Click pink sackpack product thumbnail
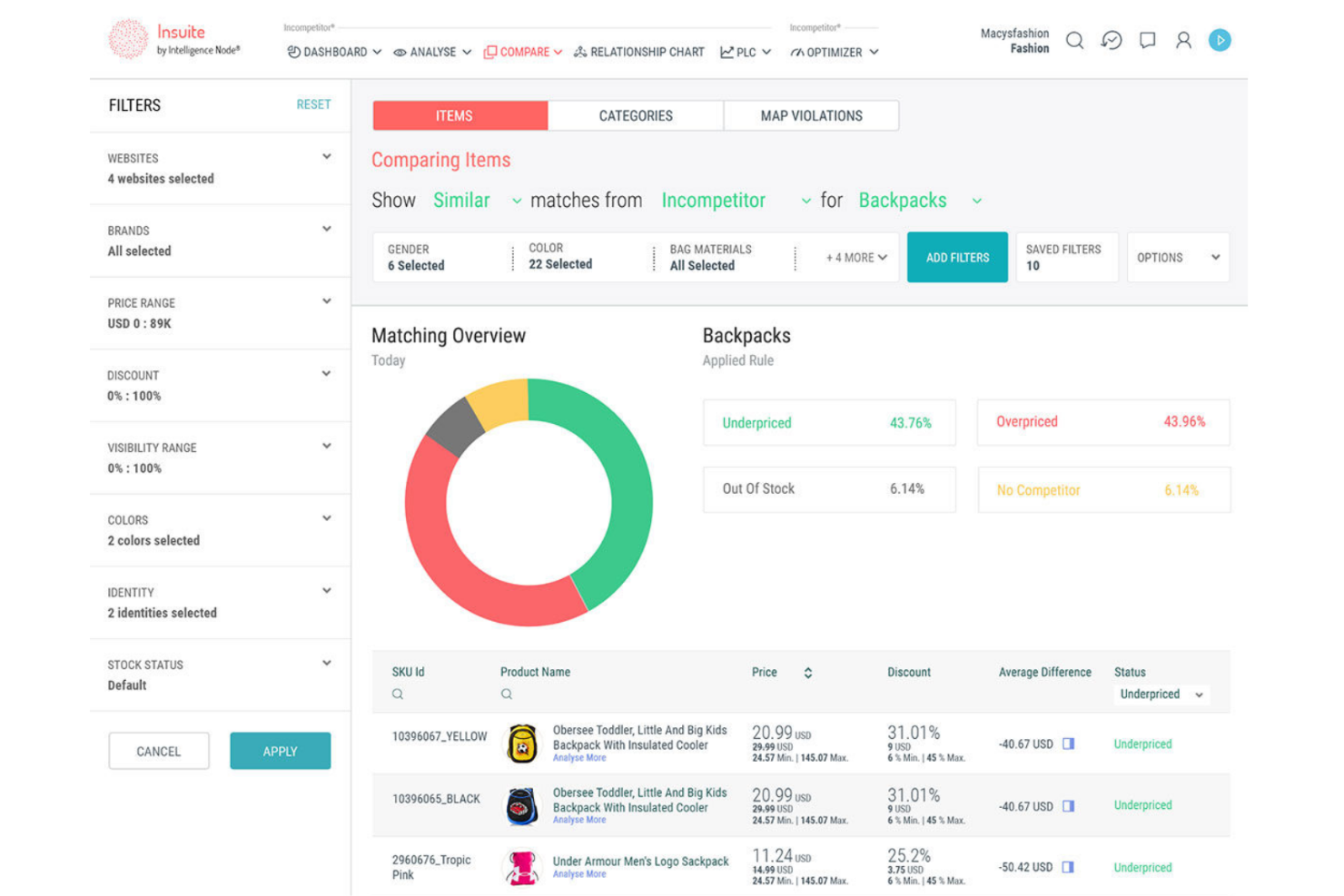Viewport: 1344px width, 896px height. [x=521, y=868]
